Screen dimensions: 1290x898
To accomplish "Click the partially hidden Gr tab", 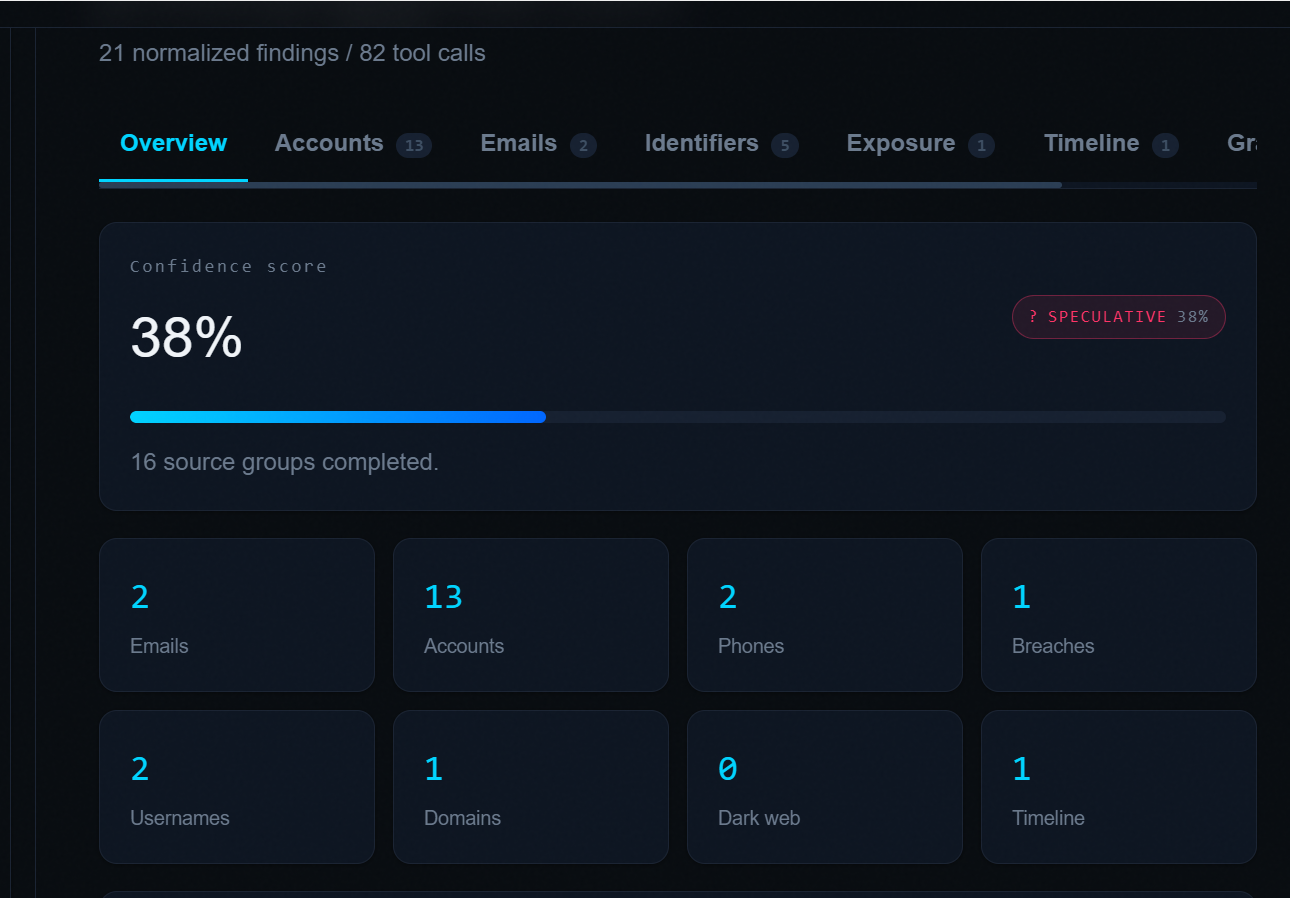I will 1241,144.
